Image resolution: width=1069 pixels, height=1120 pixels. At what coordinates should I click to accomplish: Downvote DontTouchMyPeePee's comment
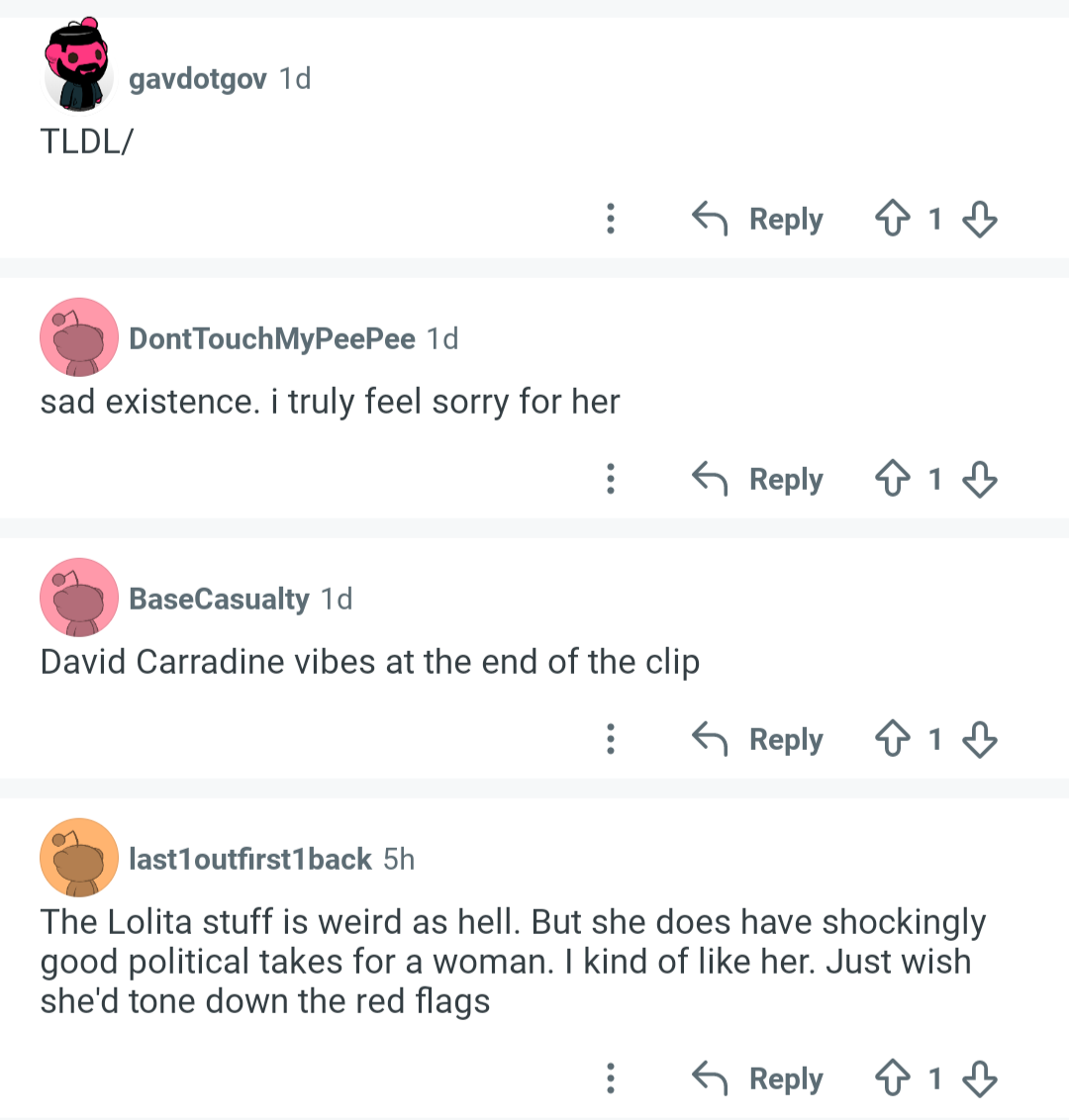980,479
